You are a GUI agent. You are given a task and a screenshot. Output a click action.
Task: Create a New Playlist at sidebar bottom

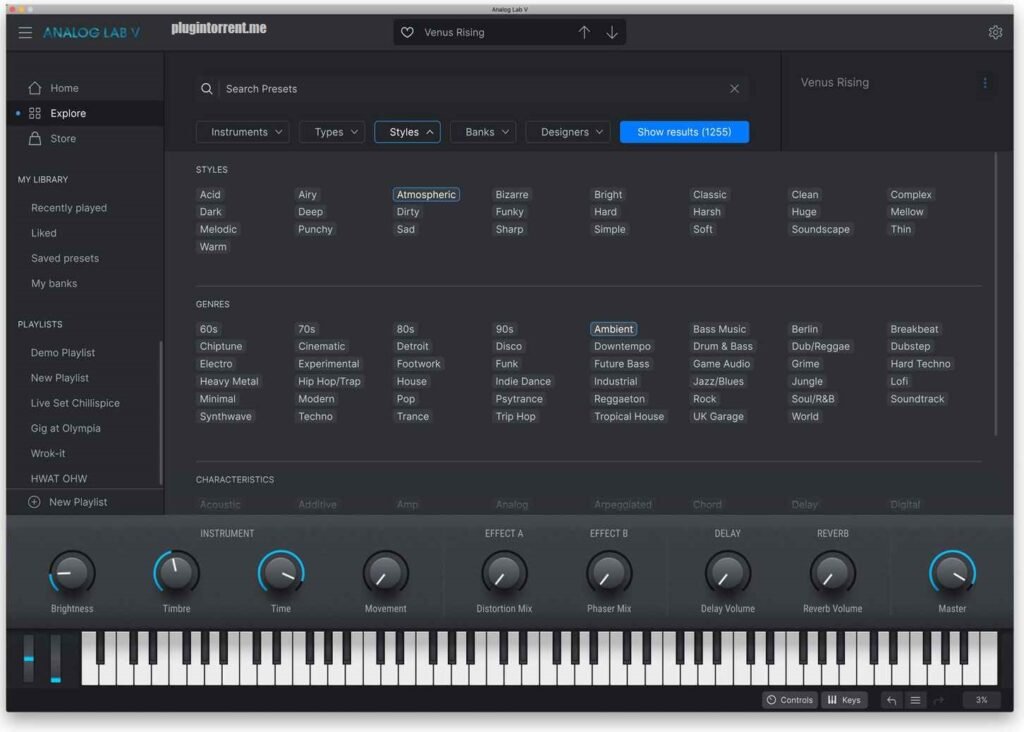[78, 502]
